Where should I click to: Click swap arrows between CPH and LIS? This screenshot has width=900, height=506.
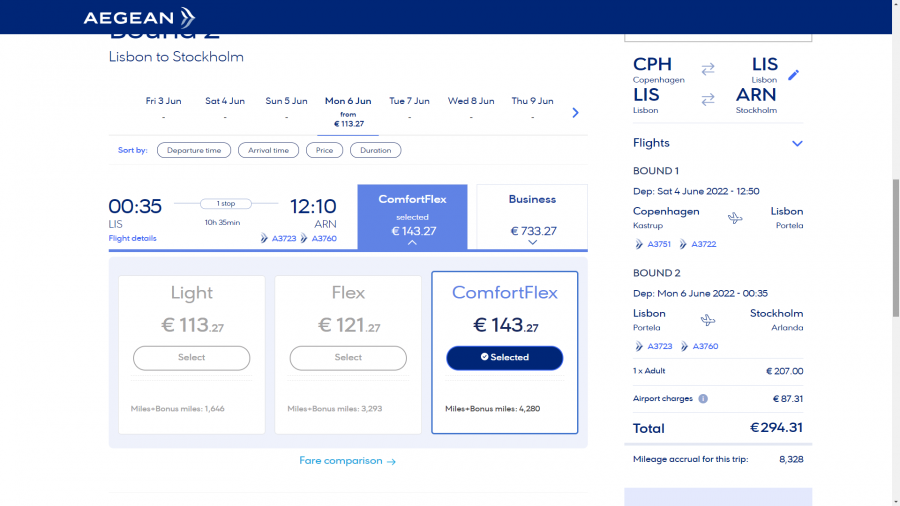tap(708, 69)
